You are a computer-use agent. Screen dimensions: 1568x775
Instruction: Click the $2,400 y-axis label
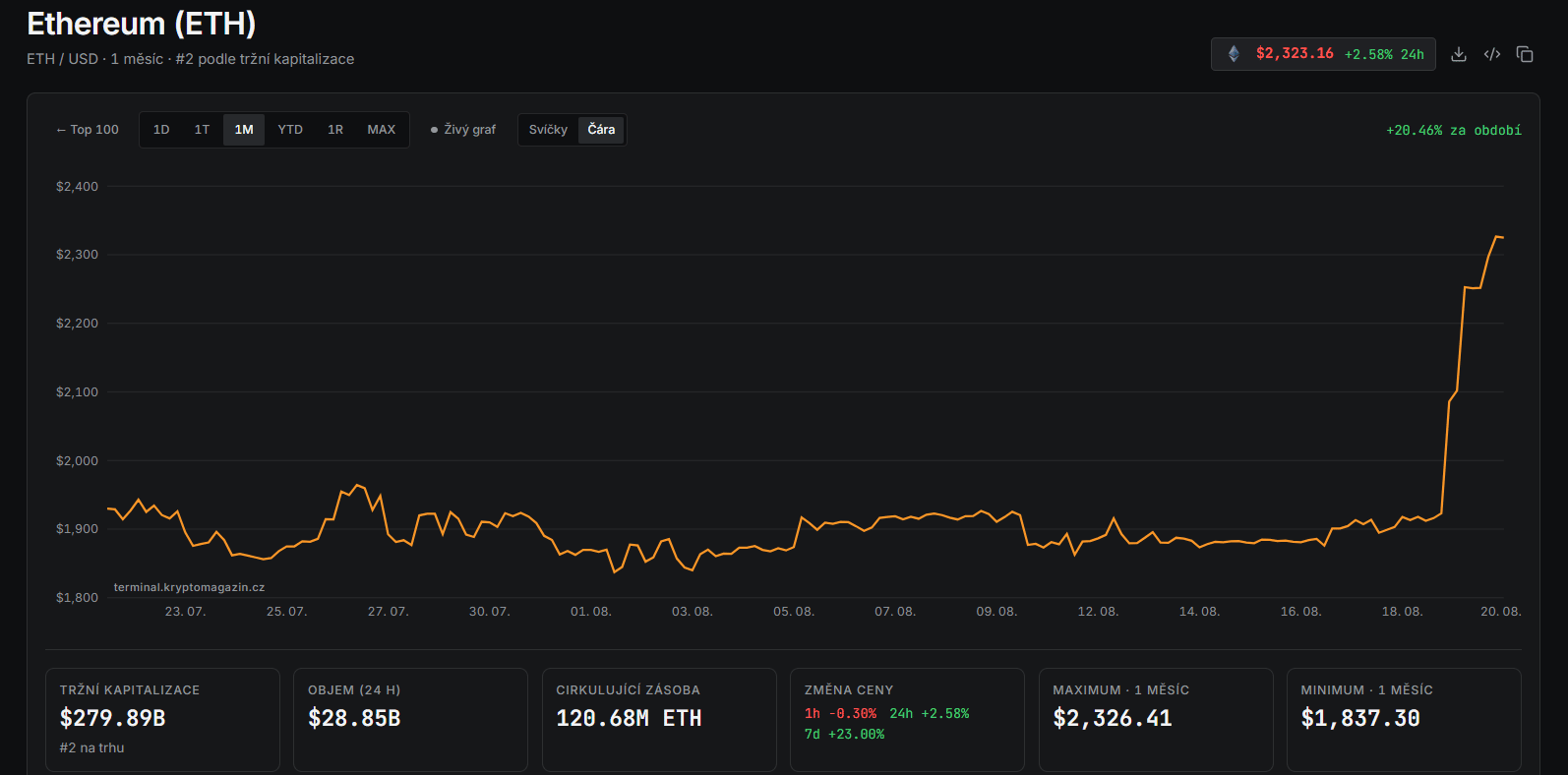[77, 187]
